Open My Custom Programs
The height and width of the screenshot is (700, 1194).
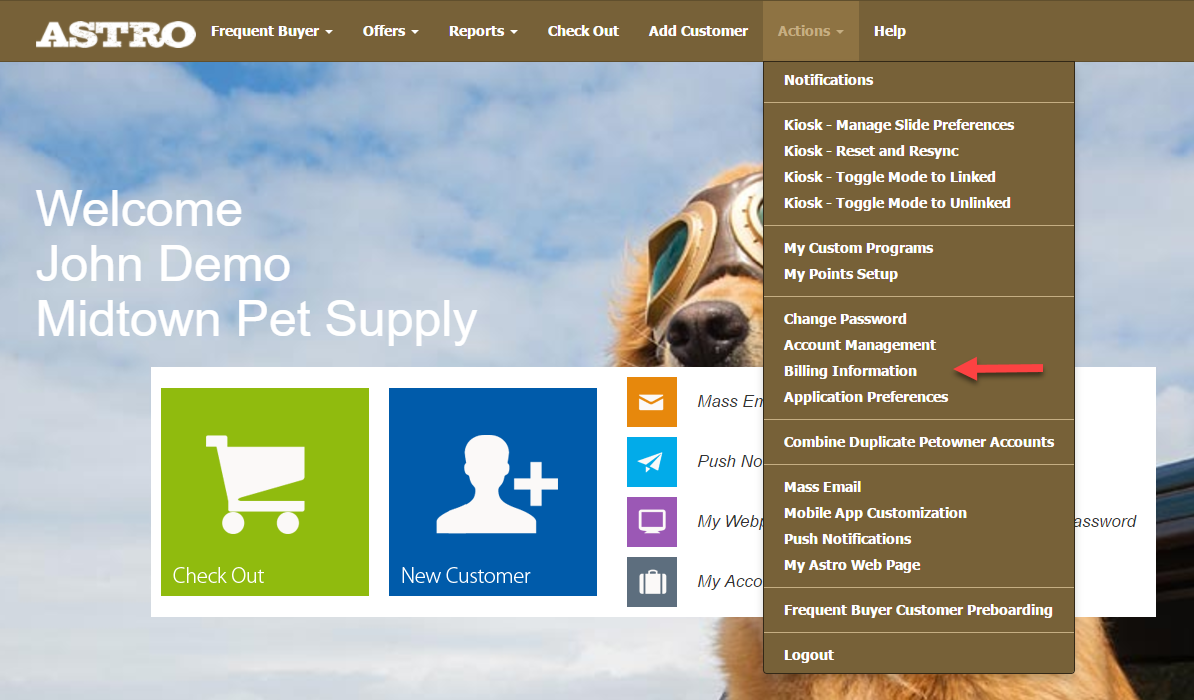click(x=858, y=248)
